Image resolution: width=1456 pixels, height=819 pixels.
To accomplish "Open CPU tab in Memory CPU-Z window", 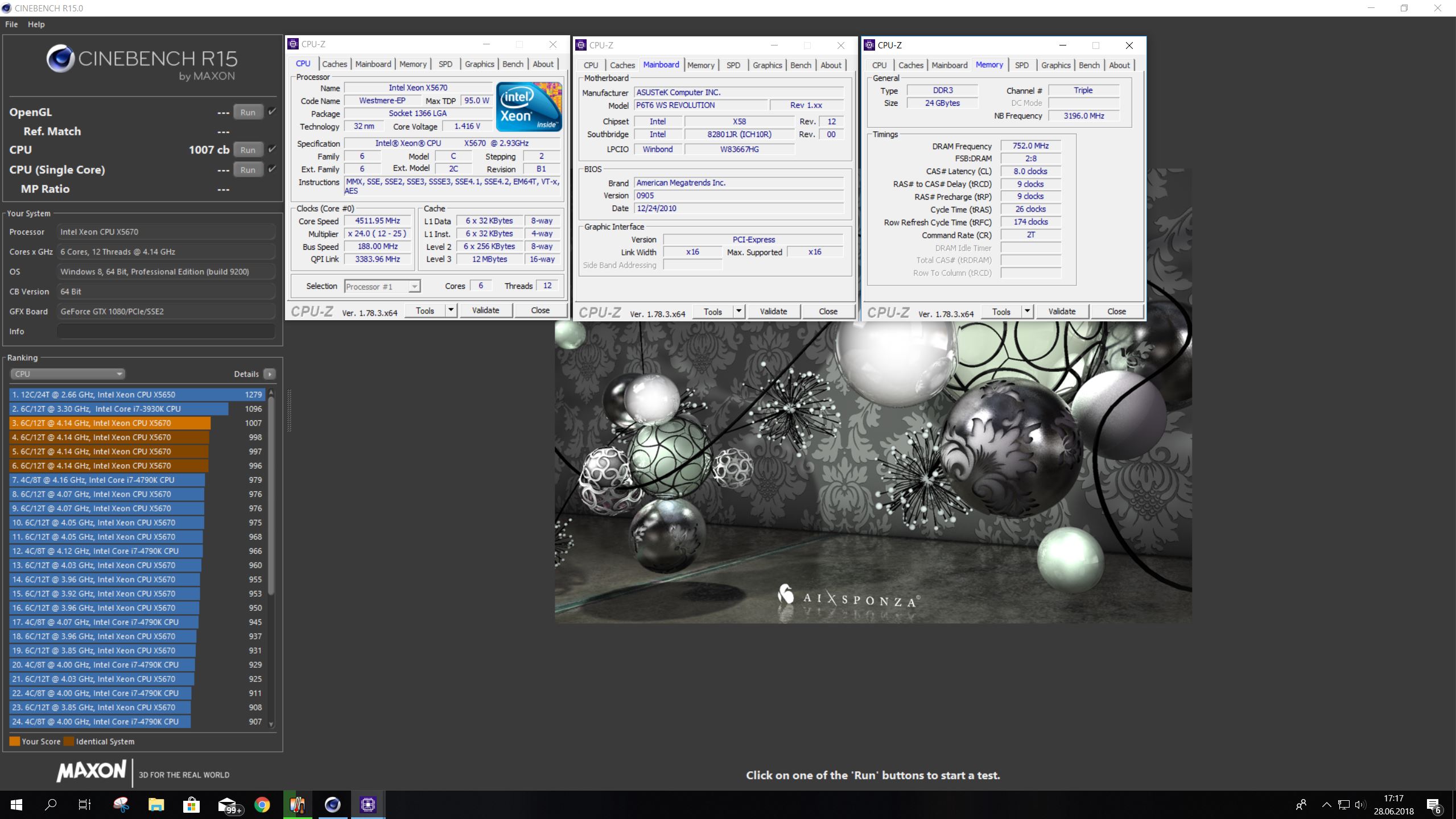I will click(879, 65).
